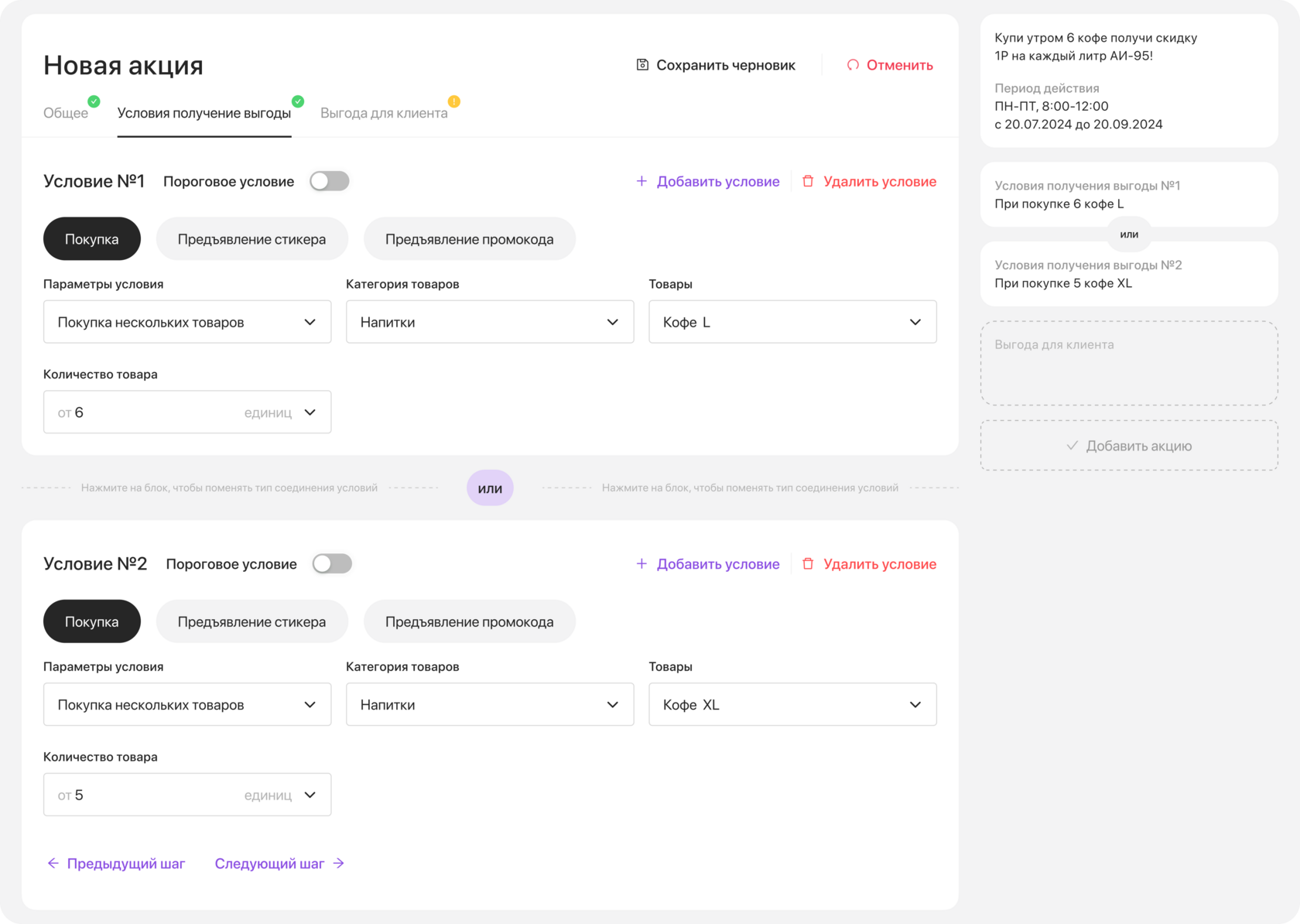Click the Добавить акцию button
1300x924 pixels.
(1129, 446)
